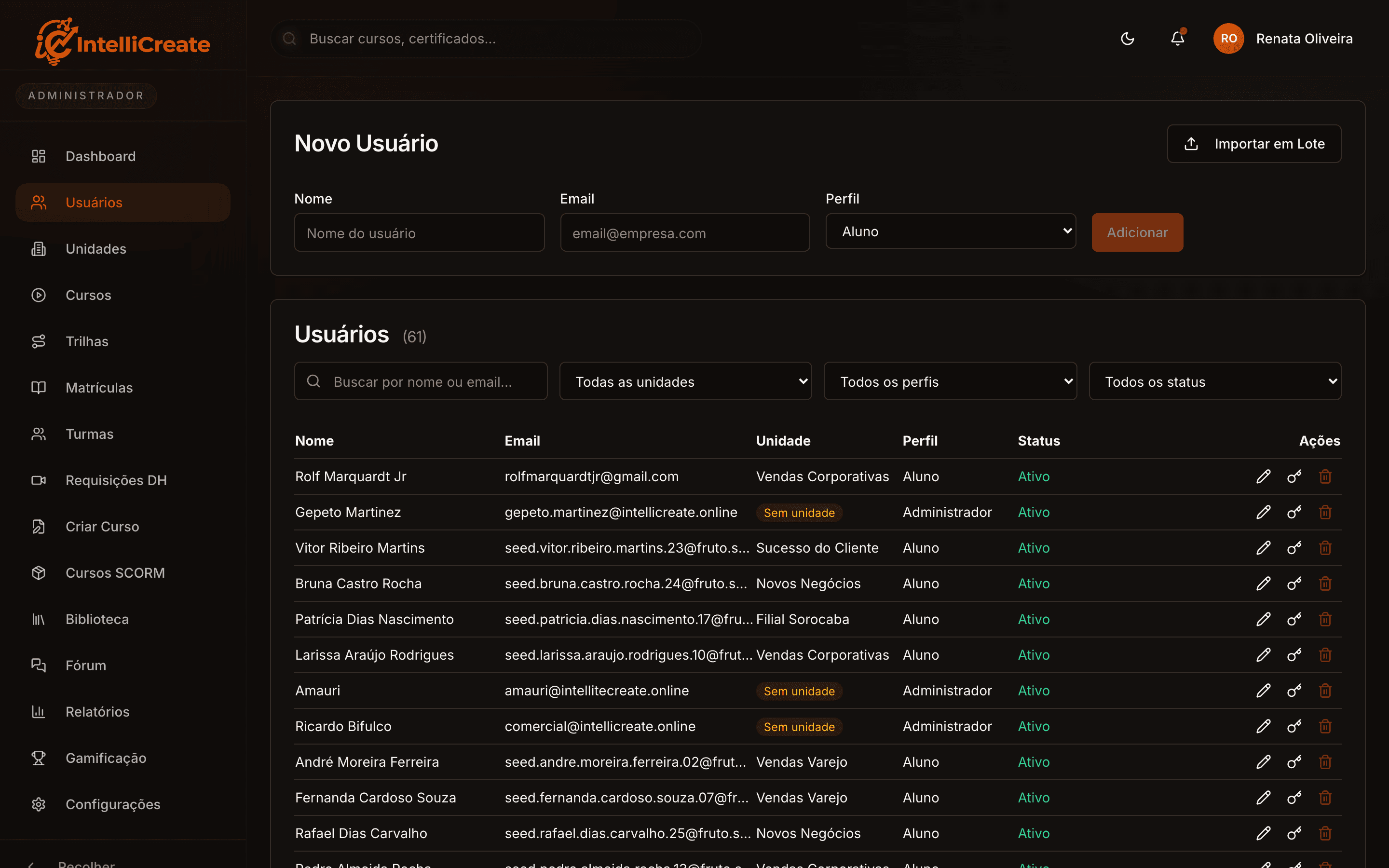Click Administrador profile cell for Amauri
The image size is (1389, 868).
coord(947,691)
